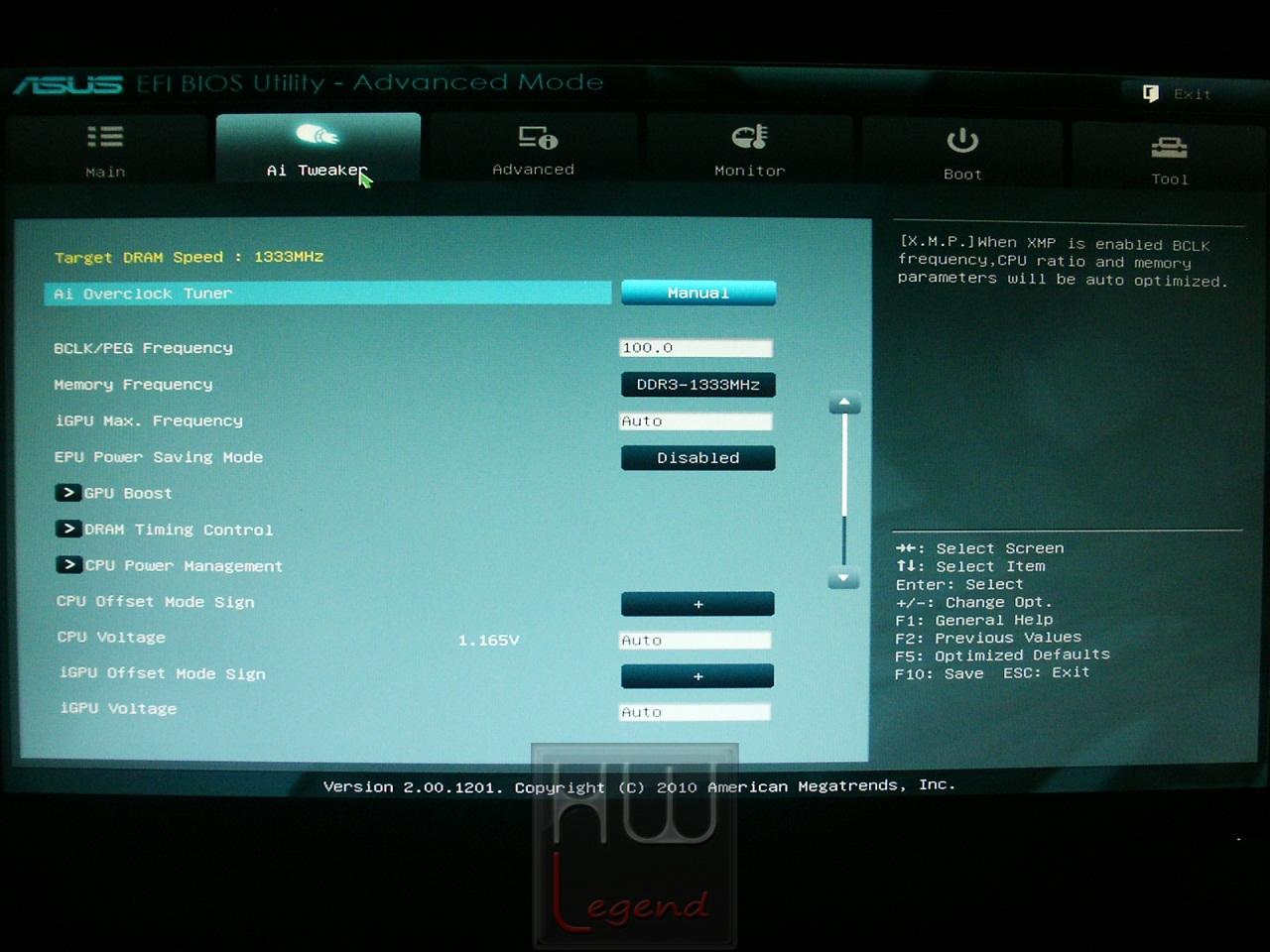Click the vertical scrollbar thumb
Image resolution: width=1270 pixels, height=952 pixels.
(x=844, y=465)
